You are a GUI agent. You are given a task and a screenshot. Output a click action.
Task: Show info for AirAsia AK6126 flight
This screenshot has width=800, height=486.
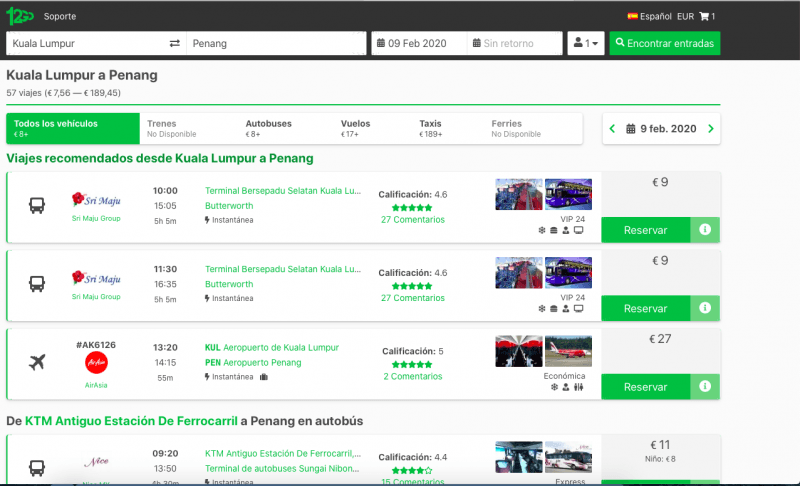pyautogui.click(x=705, y=387)
